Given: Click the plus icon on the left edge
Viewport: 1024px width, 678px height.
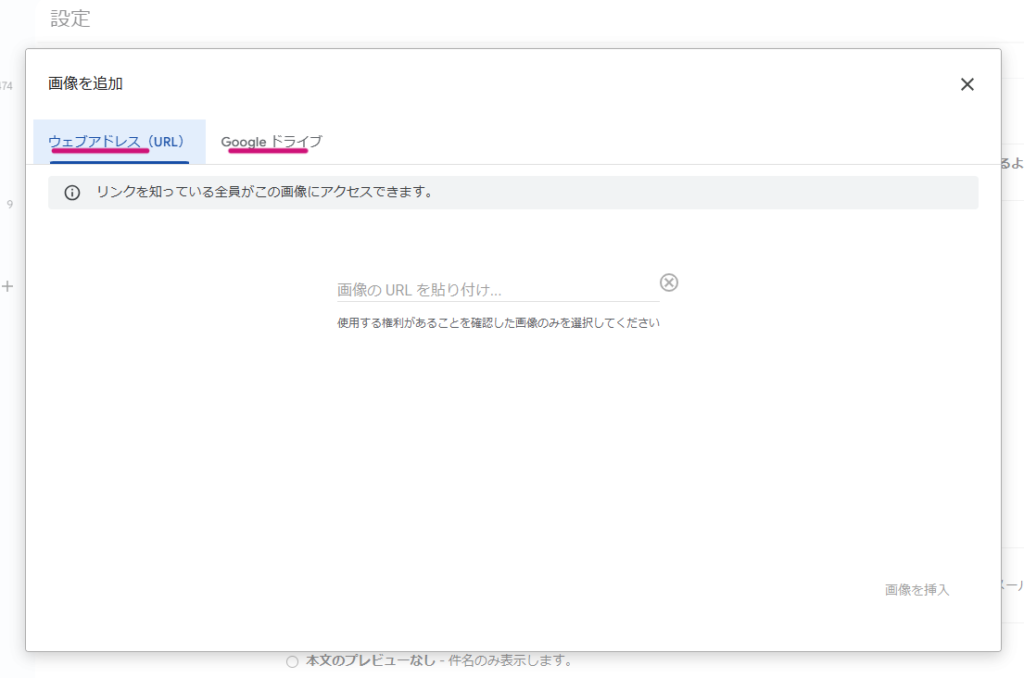Looking at the screenshot, I should [x=8, y=287].
